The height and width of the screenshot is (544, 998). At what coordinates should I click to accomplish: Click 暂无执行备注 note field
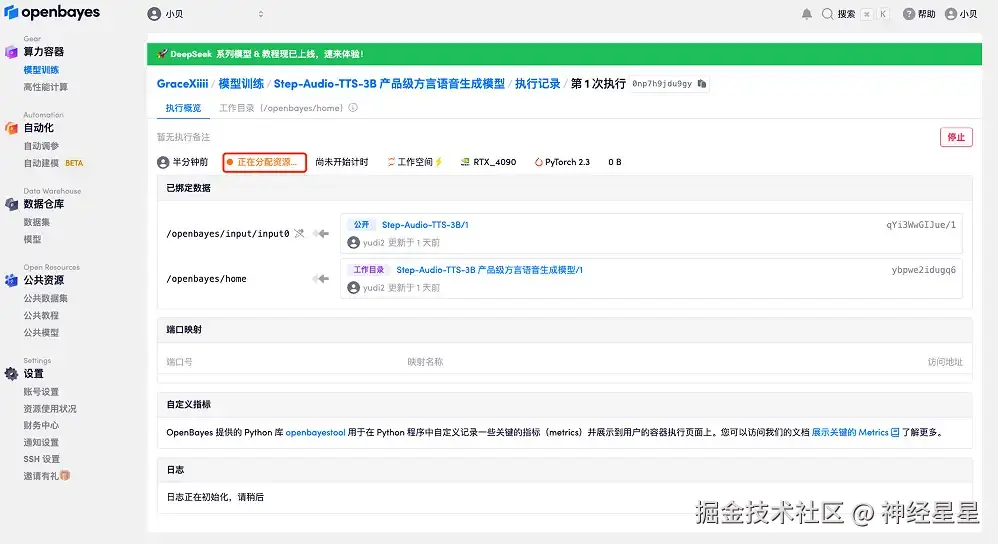[x=183, y=137]
